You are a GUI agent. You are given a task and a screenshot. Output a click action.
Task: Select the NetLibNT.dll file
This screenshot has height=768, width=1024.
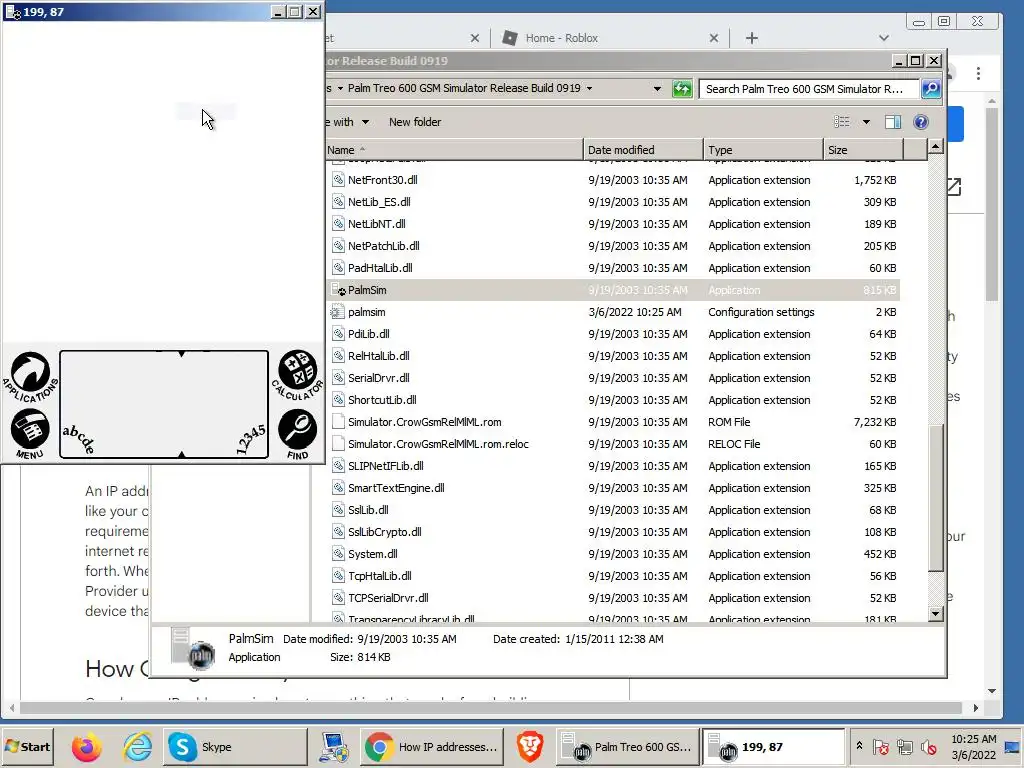376,224
